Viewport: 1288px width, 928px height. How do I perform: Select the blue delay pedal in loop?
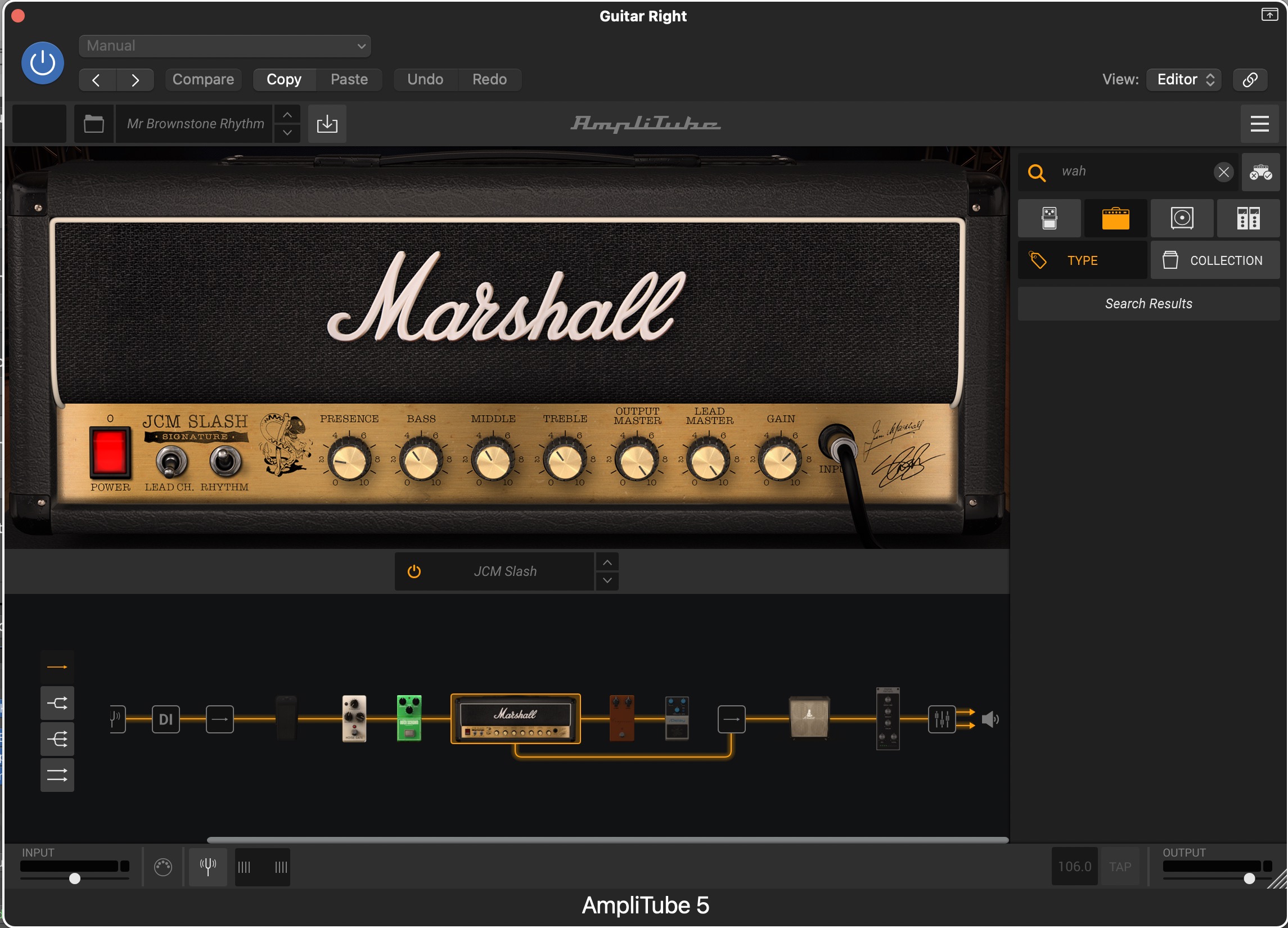tap(677, 718)
